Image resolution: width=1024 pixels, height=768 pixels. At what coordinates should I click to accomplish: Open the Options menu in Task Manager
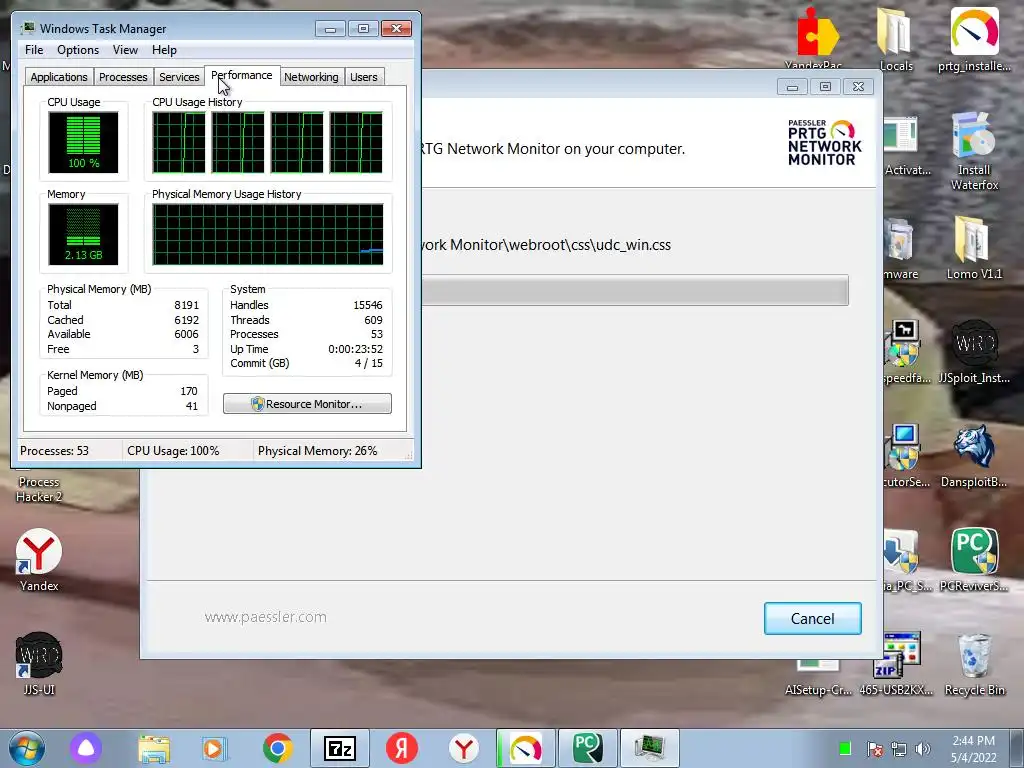tap(78, 50)
